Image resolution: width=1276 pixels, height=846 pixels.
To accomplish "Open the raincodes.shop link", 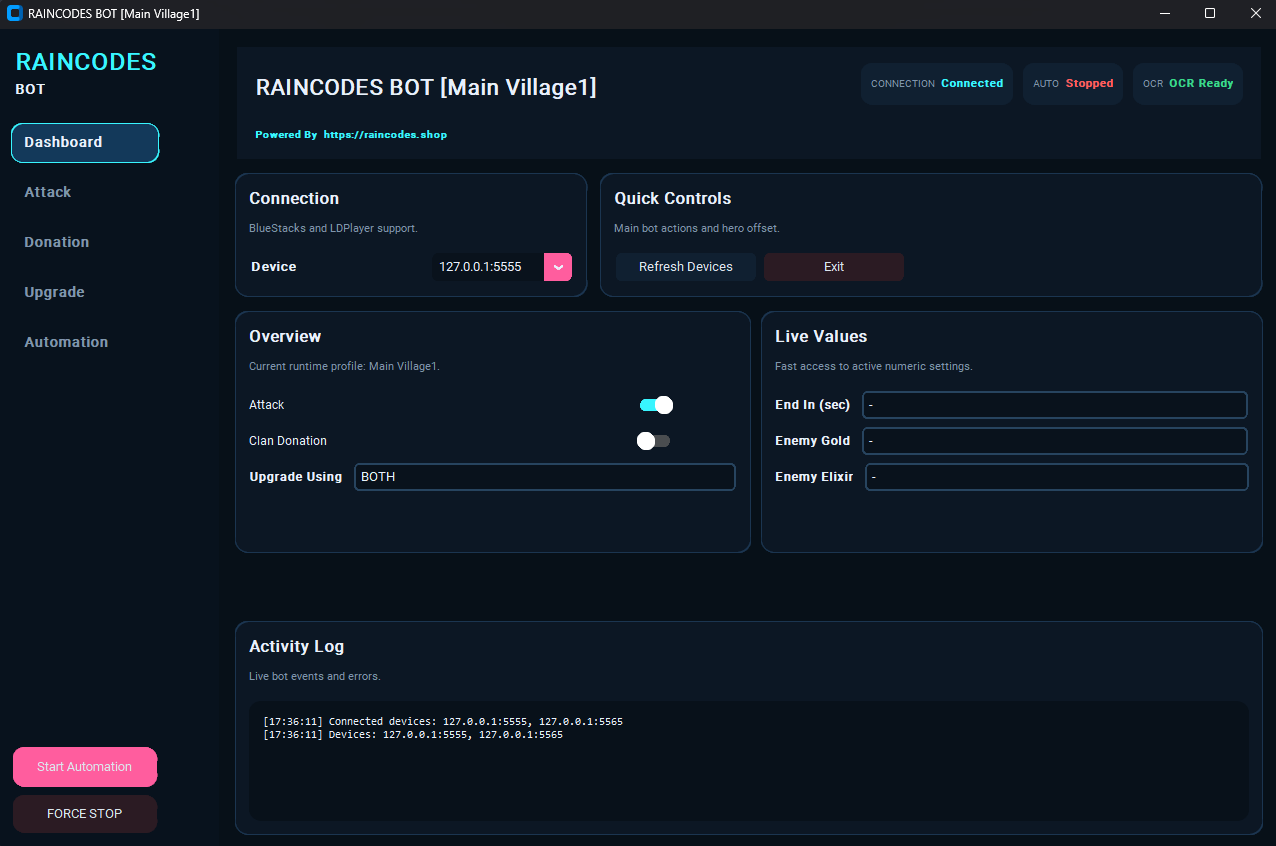I will pos(385,134).
